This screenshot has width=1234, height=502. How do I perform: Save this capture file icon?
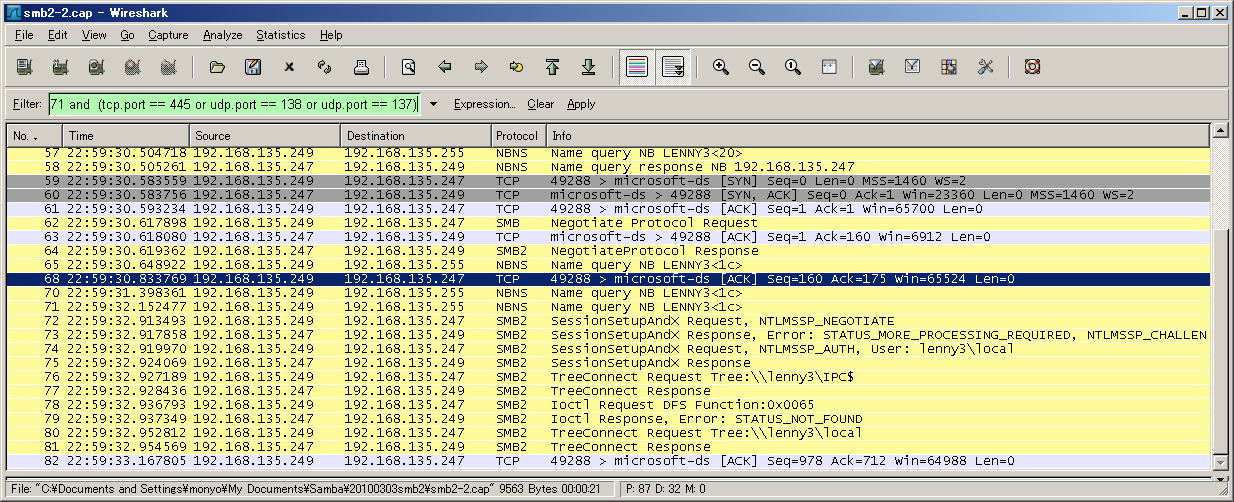[253, 67]
